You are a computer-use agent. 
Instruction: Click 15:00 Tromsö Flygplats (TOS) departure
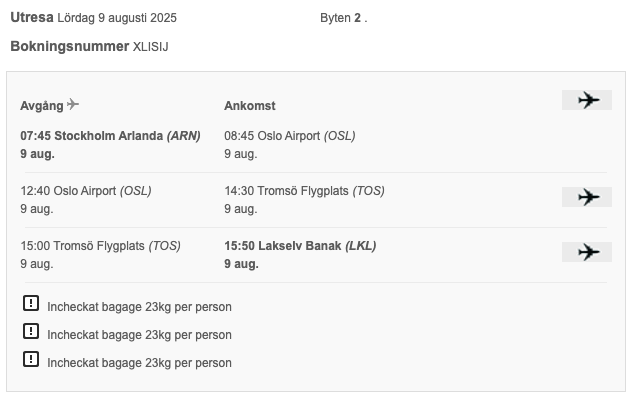coord(101,246)
